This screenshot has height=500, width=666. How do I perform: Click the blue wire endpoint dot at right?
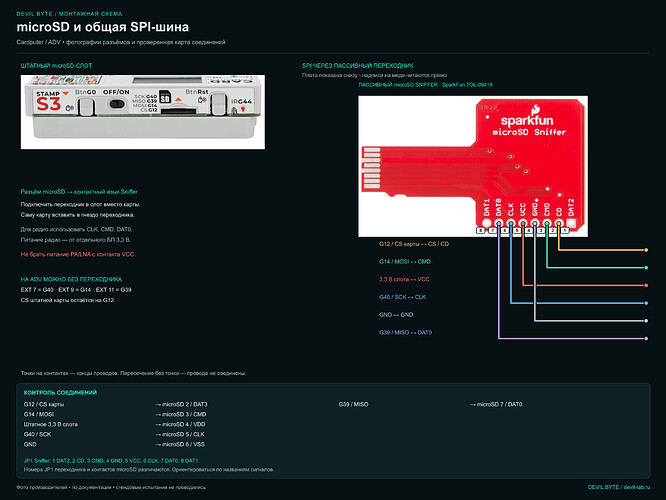coord(646,303)
